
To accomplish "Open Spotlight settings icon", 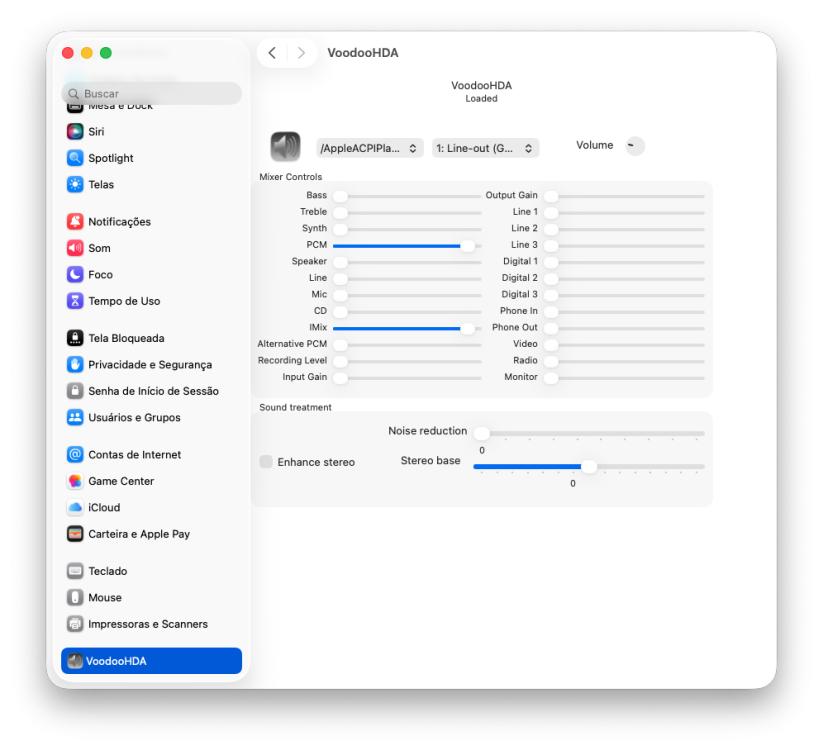I will 75,157.
